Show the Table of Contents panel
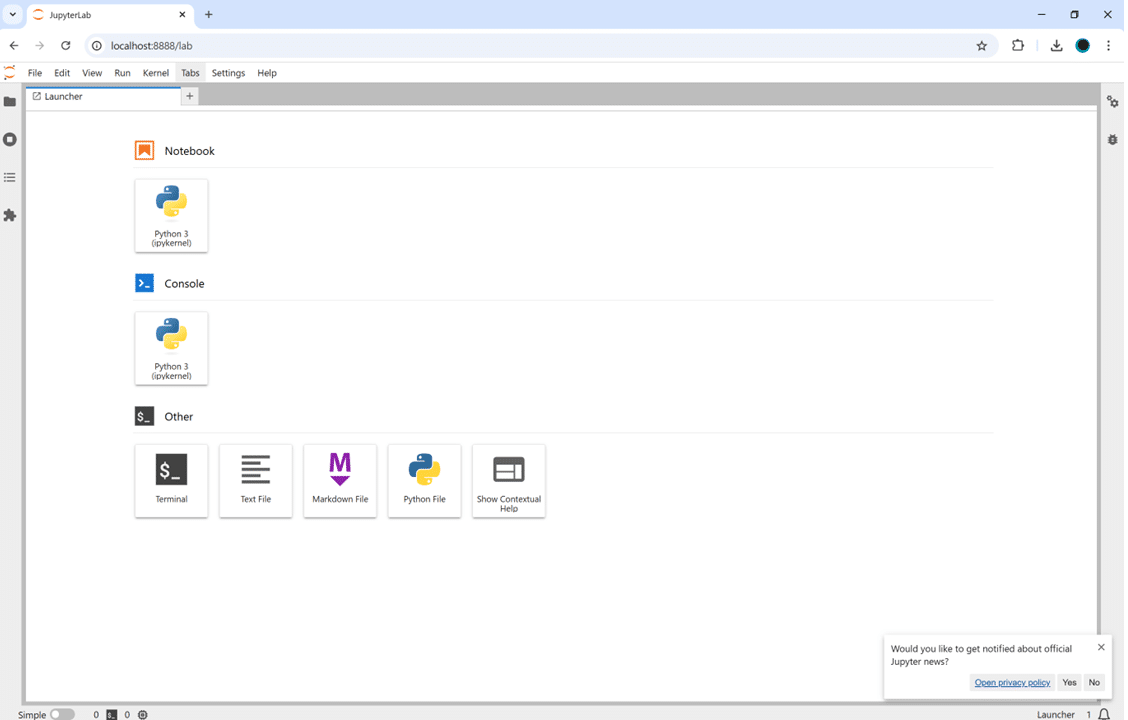The height and width of the screenshot is (720, 1128). click(x=10, y=178)
